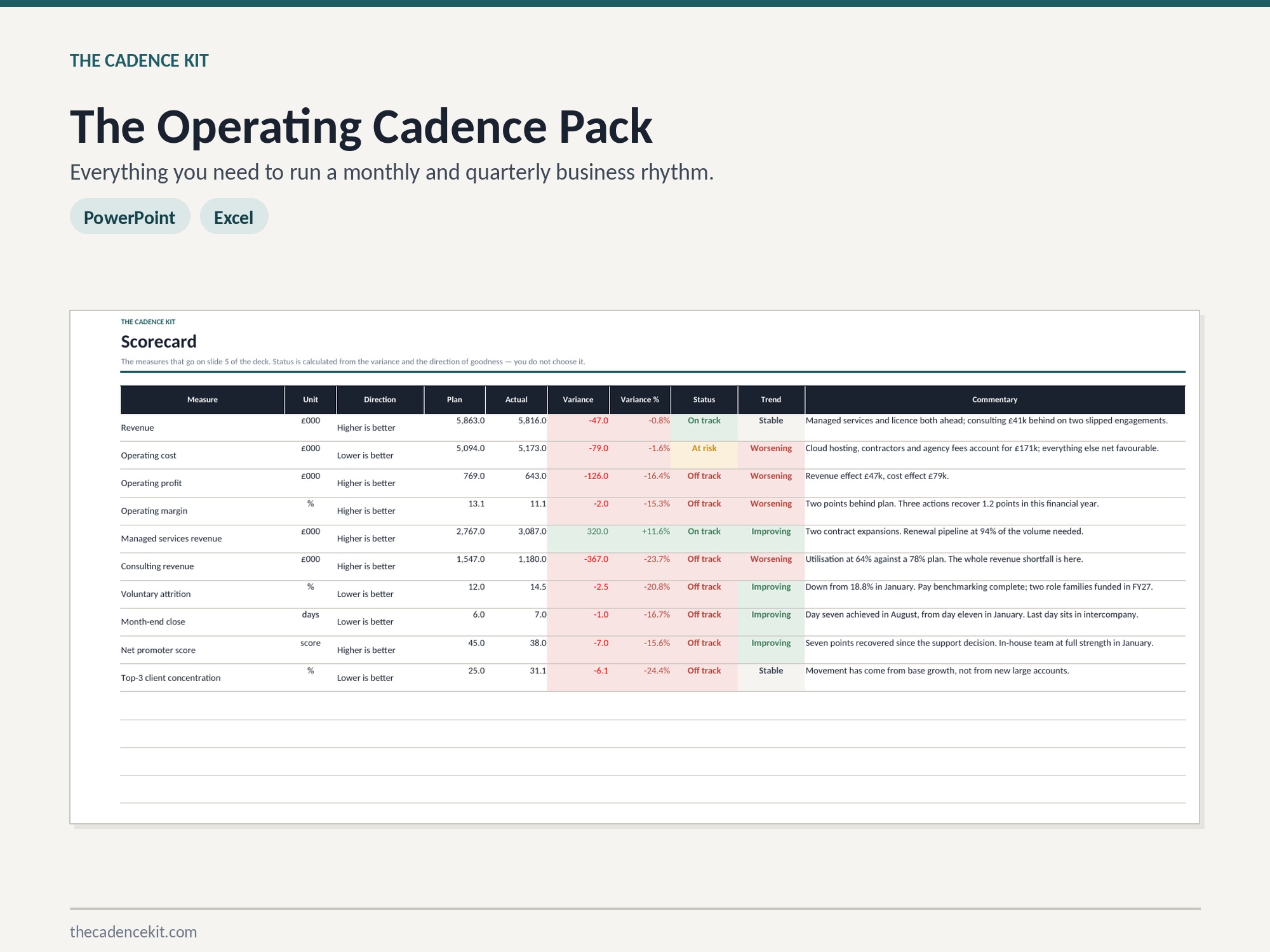Click the At risk status cell
This screenshot has height=952, width=1270.
(704, 455)
